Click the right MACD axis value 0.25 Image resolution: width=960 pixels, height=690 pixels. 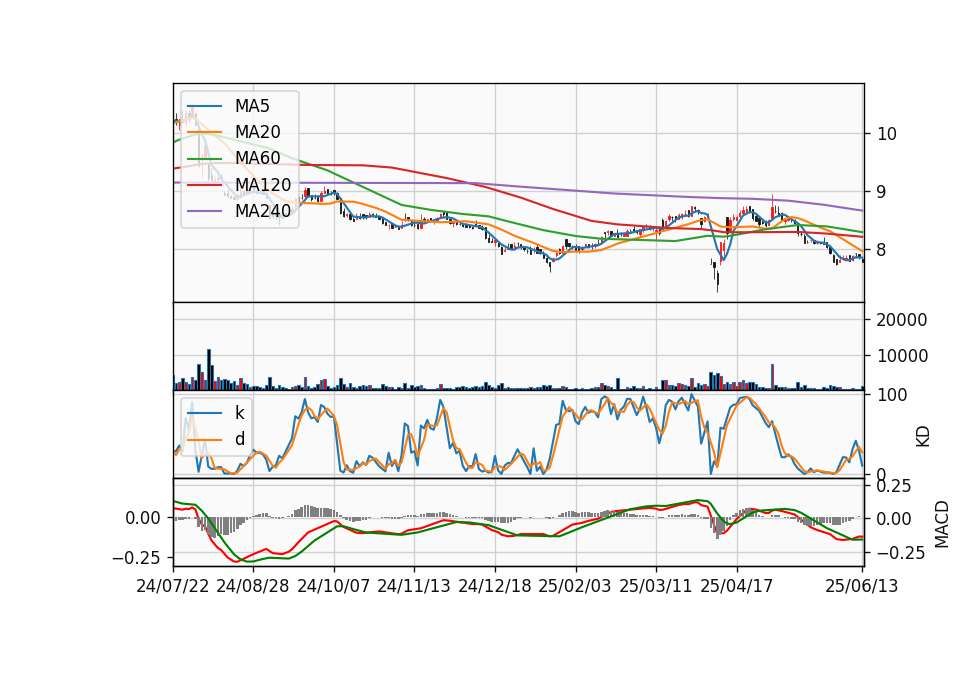tap(894, 486)
